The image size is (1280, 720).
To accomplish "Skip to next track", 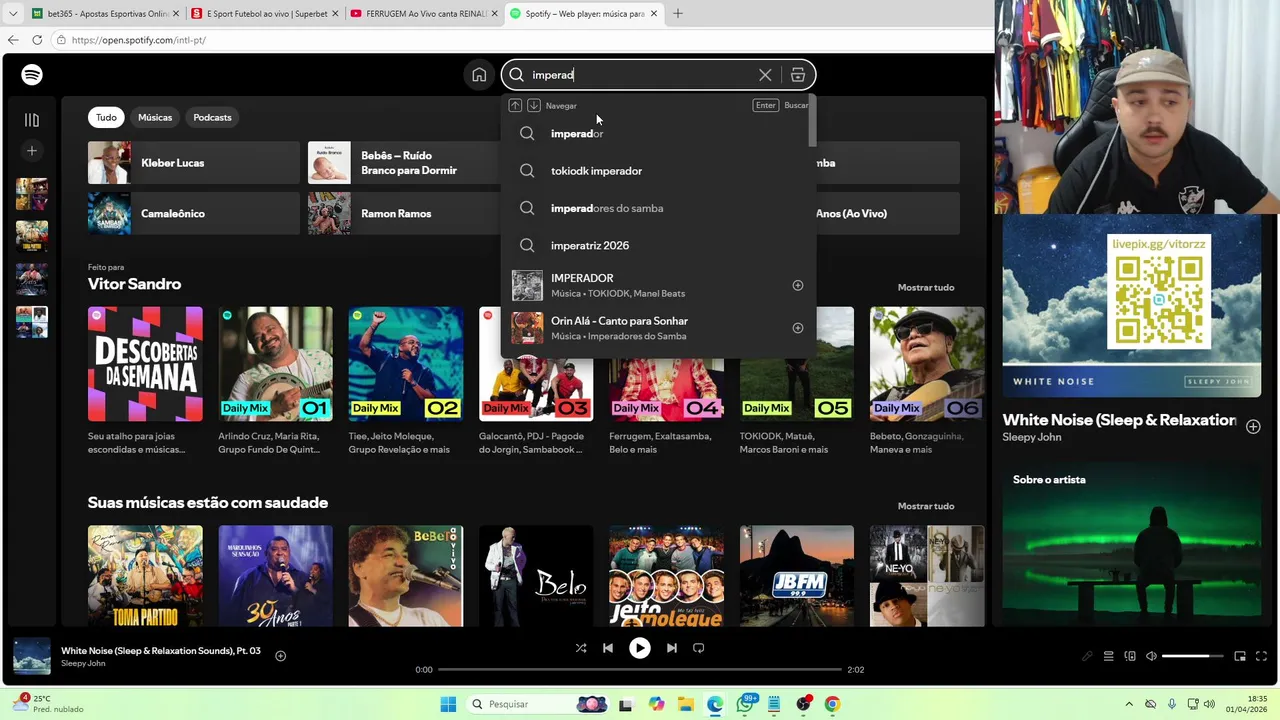I will pos(672,648).
